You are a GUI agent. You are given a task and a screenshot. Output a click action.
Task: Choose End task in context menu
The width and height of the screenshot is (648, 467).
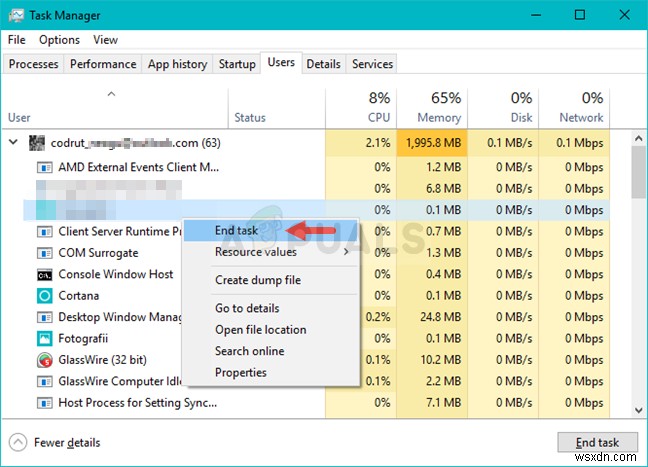point(271,231)
